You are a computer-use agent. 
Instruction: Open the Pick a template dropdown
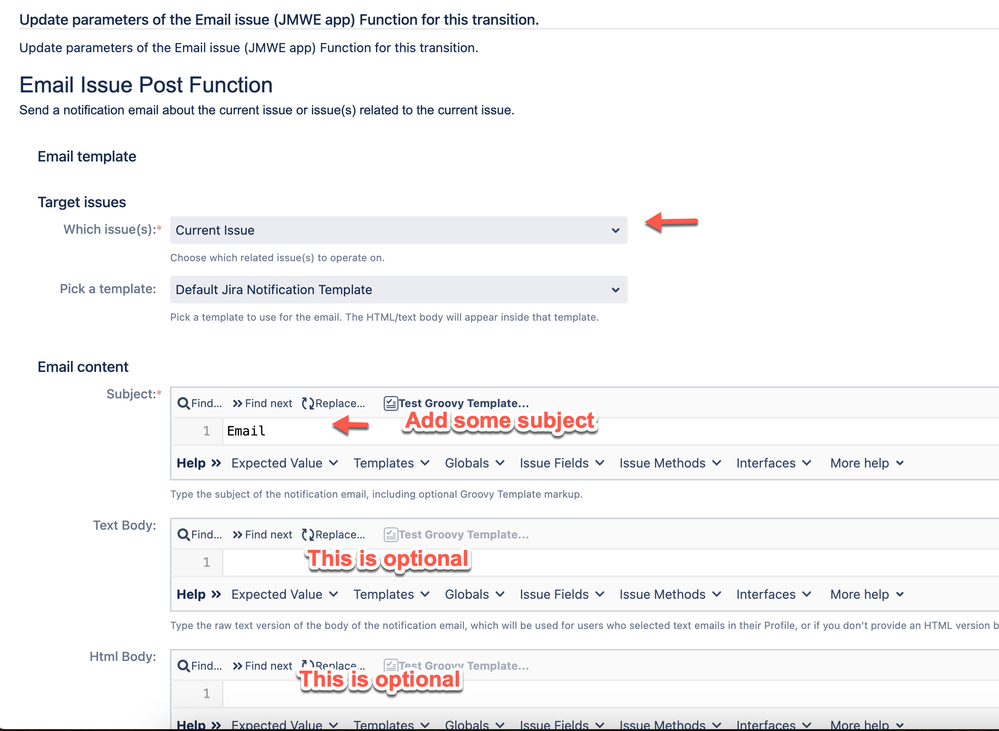[x=398, y=289]
